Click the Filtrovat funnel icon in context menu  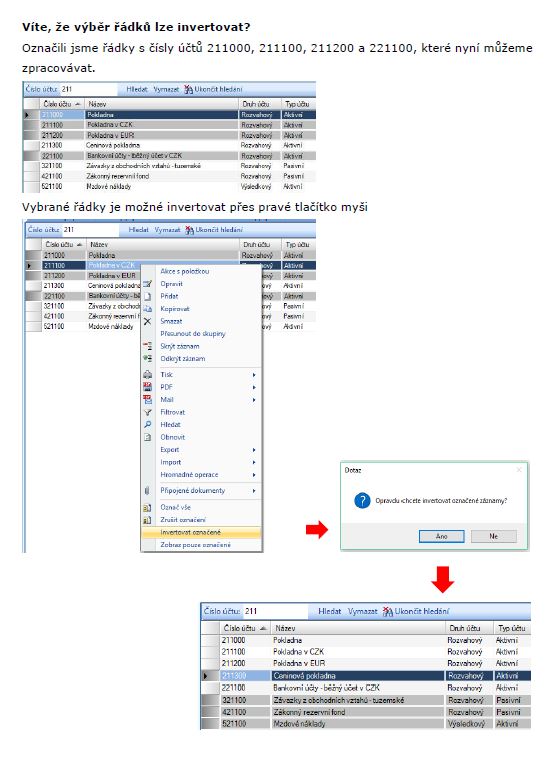(x=147, y=412)
